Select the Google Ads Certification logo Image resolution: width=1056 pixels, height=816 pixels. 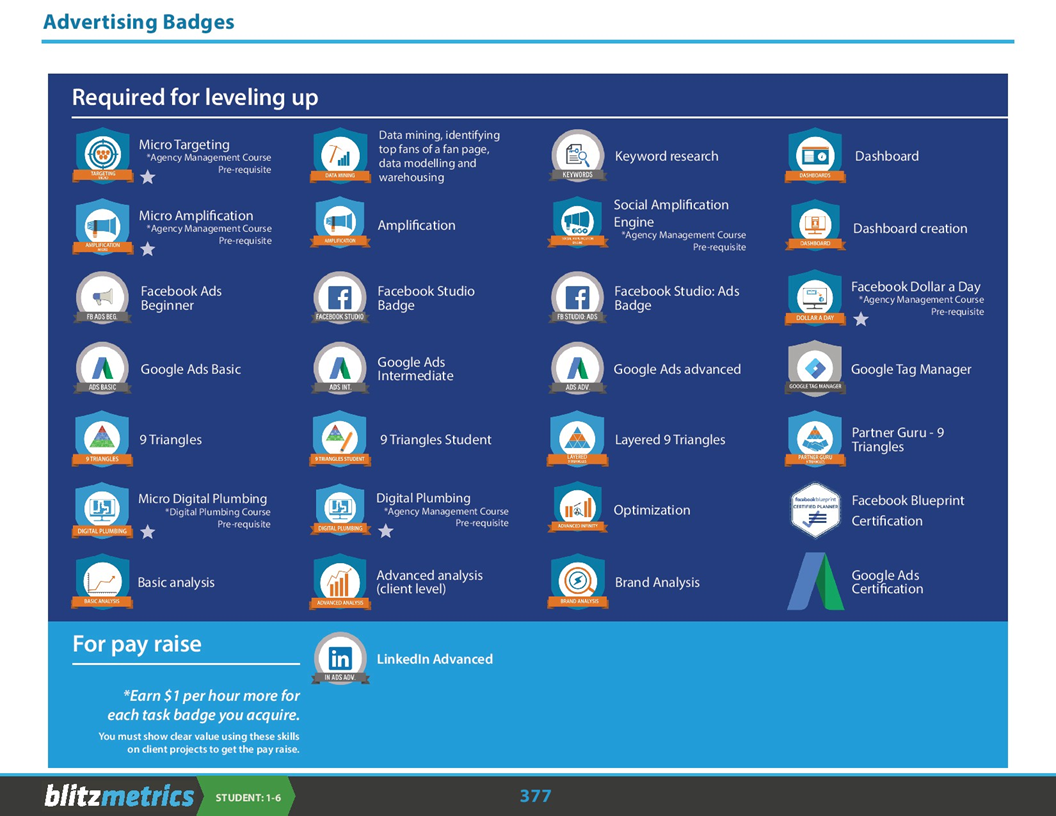[x=815, y=581]
